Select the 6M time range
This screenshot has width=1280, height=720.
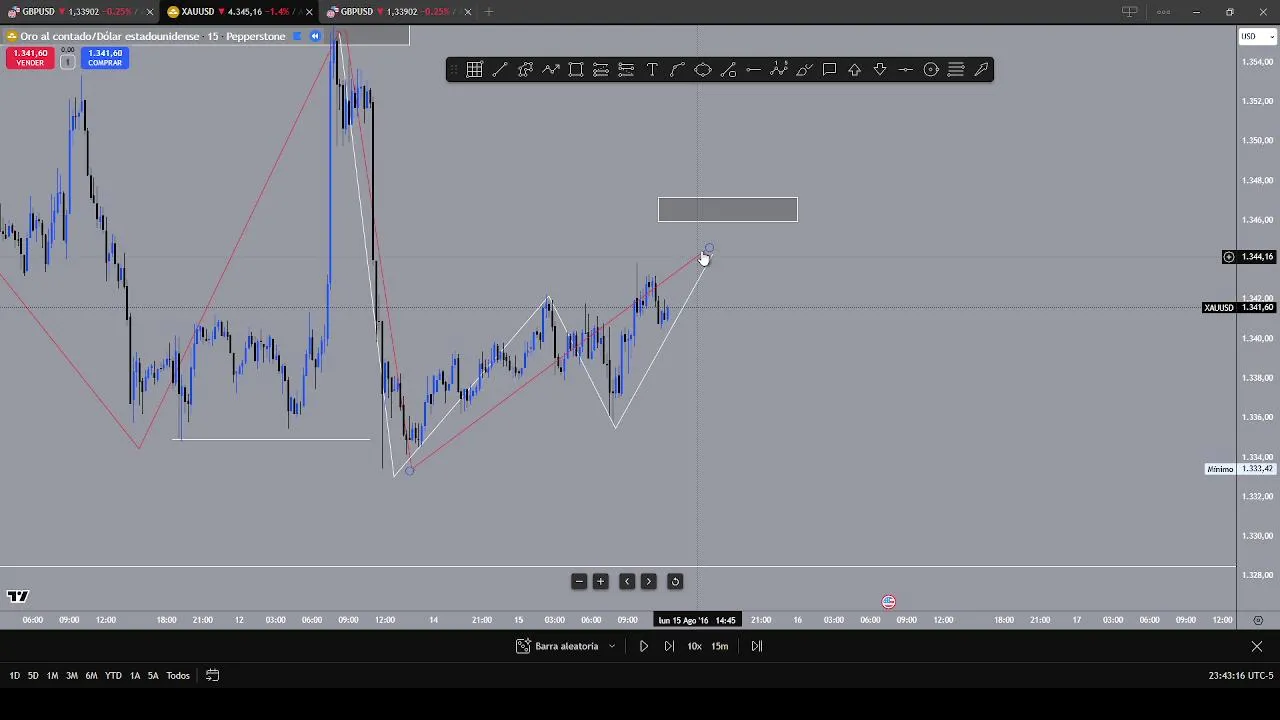[x=91, y=676]
